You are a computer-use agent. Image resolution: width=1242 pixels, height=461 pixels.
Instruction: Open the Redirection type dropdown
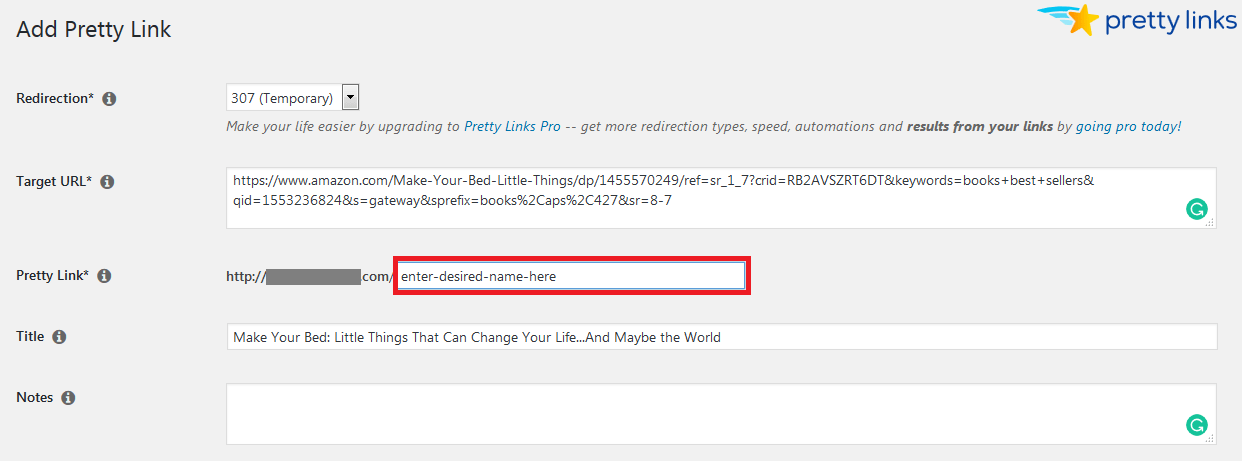(292, 98)
